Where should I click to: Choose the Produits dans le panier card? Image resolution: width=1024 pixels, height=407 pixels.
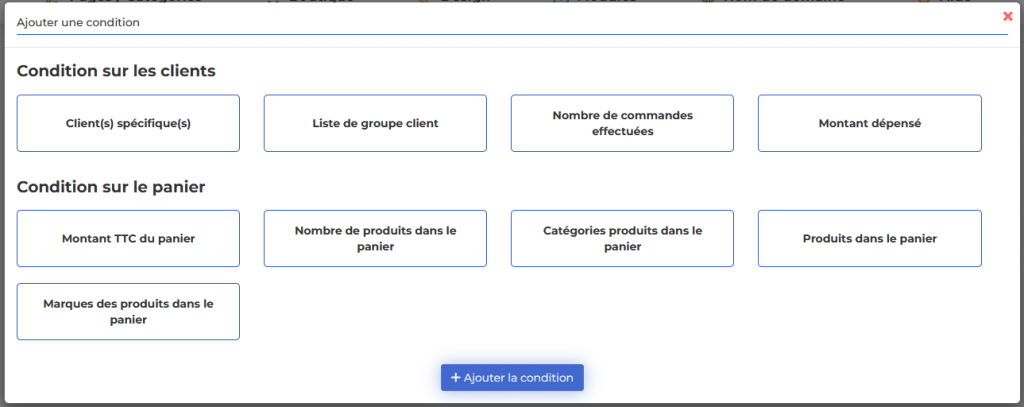click(x=870, y=238)
